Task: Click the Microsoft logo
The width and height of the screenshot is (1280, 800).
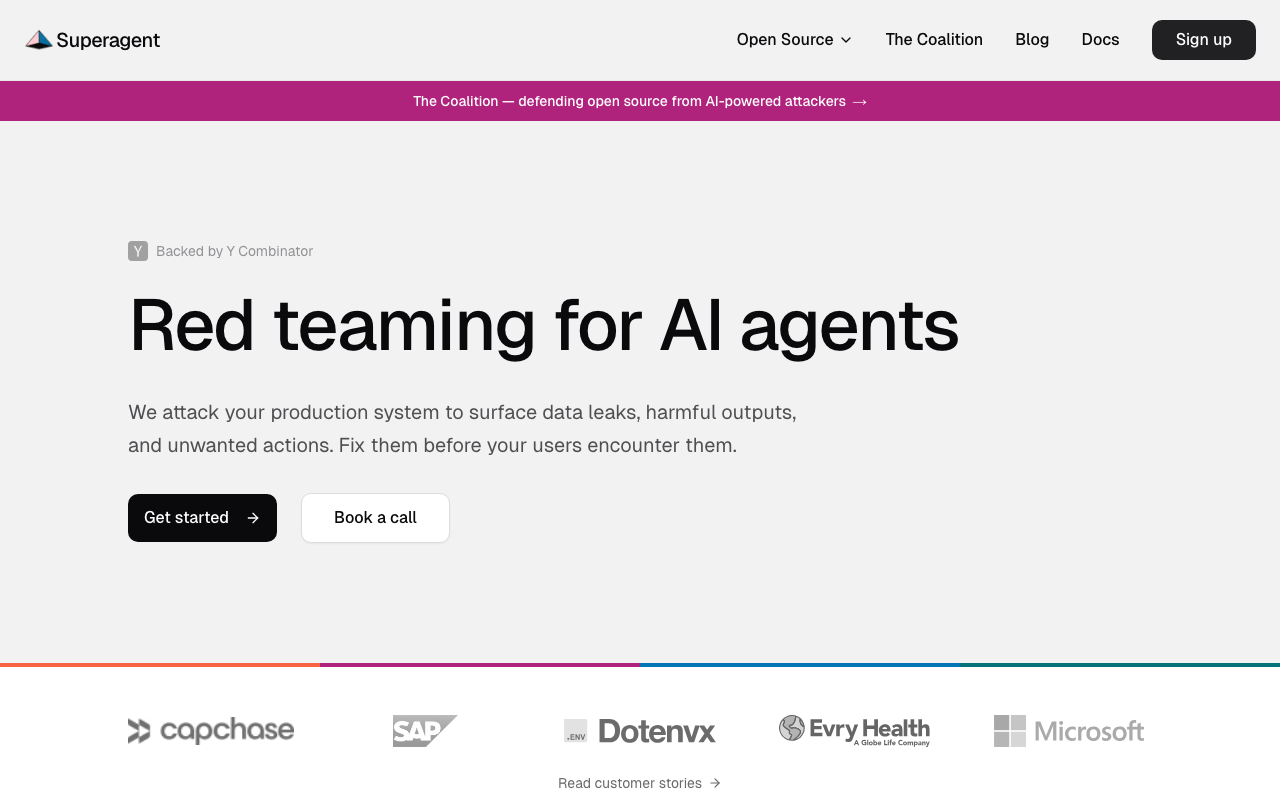Action: pyautogui.click(x=1069, y=731)
